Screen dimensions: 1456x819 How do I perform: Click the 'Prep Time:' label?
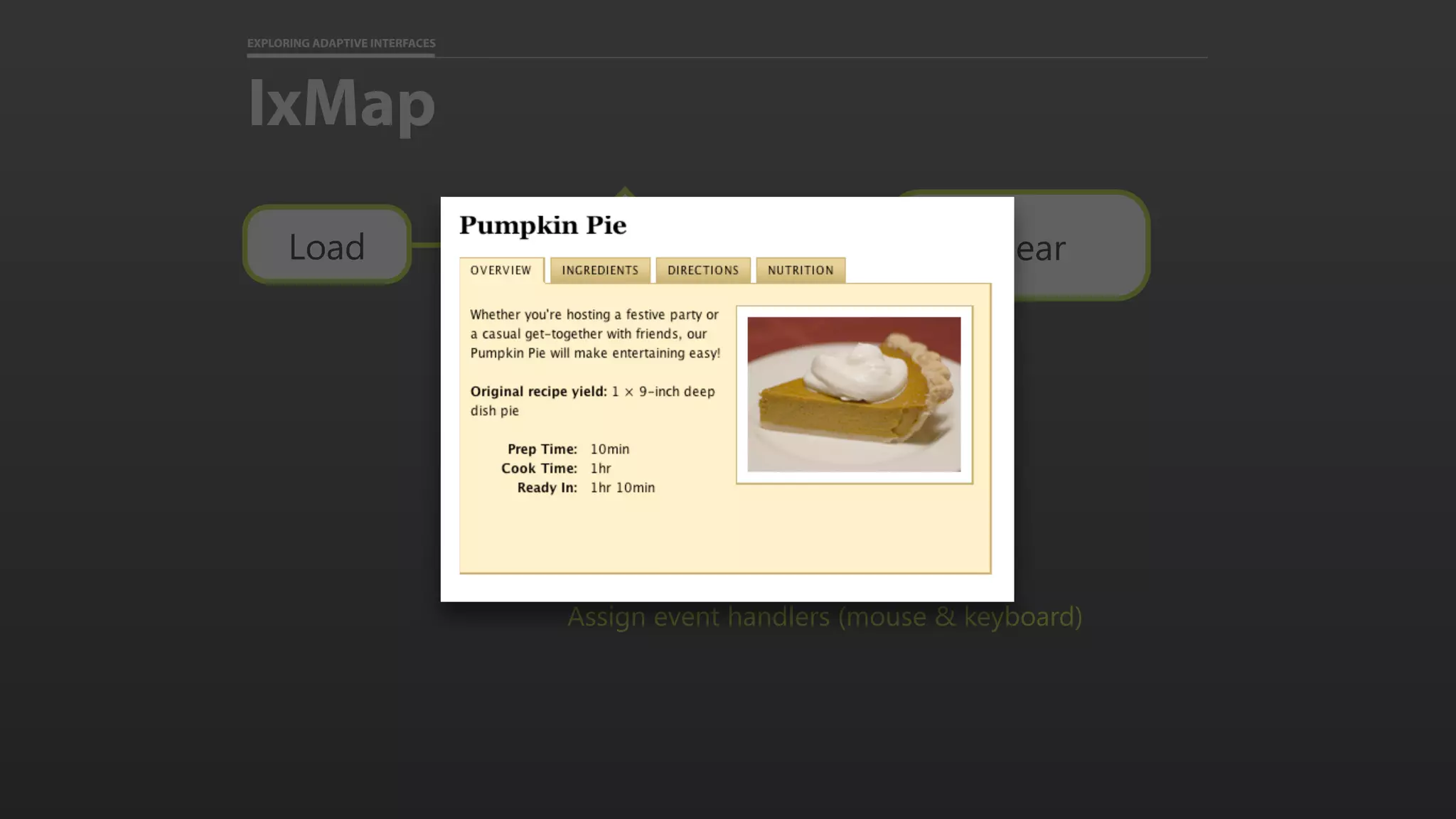[x=542, y=449]
